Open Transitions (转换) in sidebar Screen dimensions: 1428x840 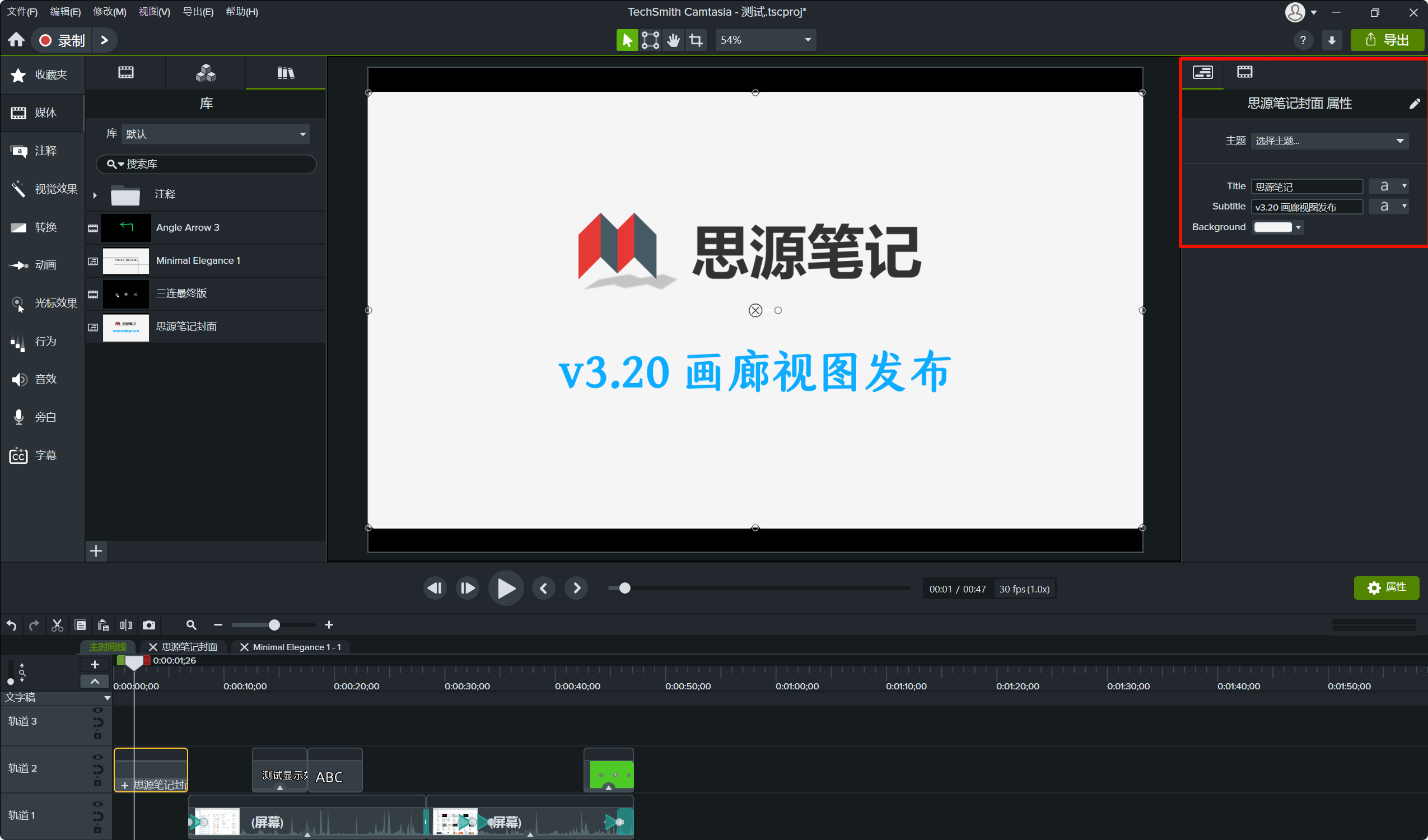tap(43, 227)
